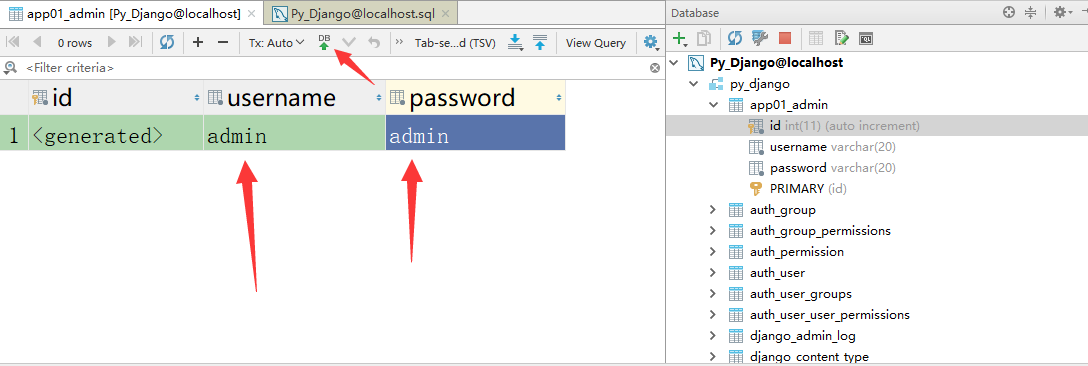Open Database panel settings gear
The width and height of the screenshot is (1088, 366).
click(1062, 12)
